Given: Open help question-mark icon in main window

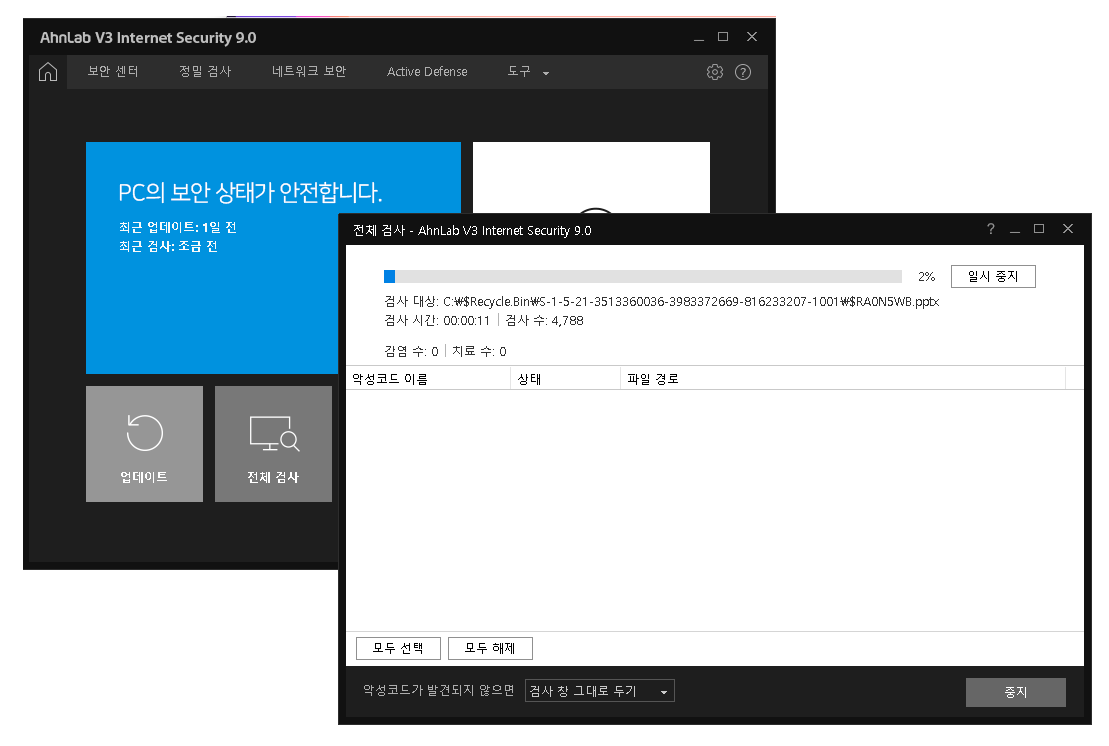Looking at the screenshot, I should [x=743, y=71].
